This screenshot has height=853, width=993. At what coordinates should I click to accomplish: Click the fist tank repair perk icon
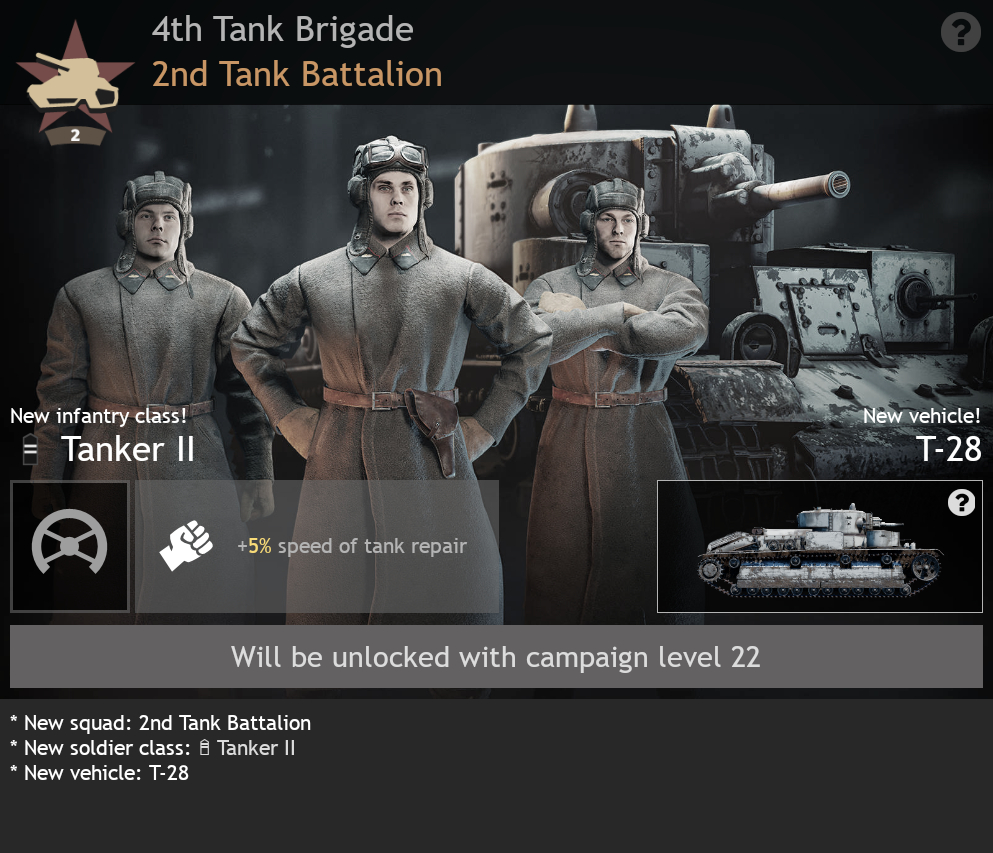pyautogui.click(x=186, y=545)
